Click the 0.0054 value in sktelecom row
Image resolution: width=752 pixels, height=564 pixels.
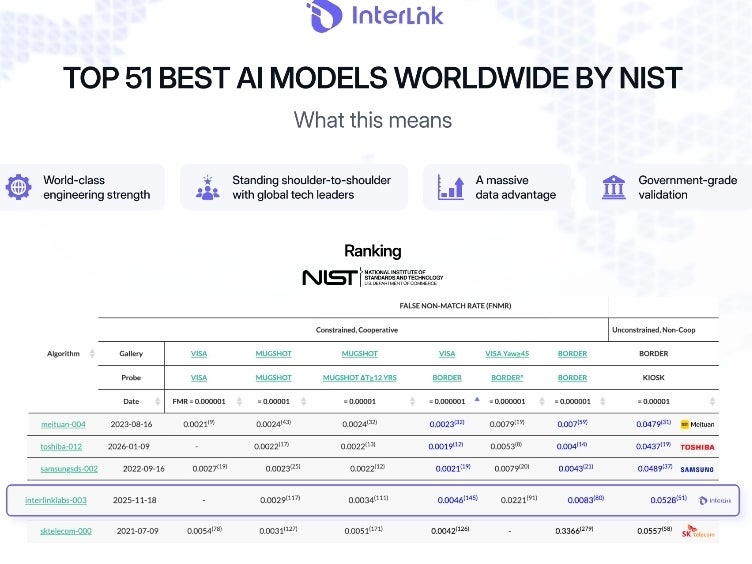pos(204,531)
